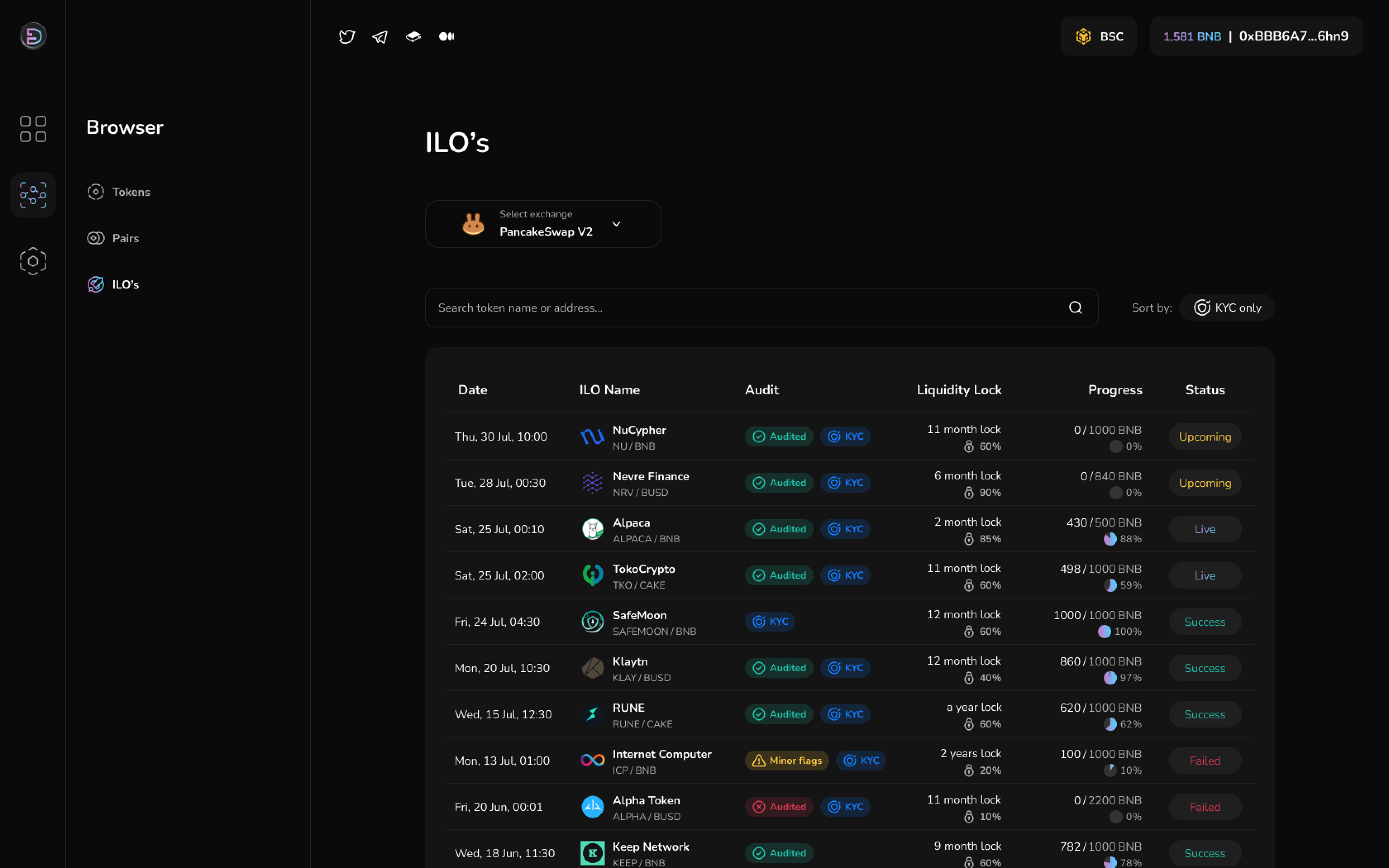Sort by the Progress column header
The image size is (1389, 868).
pyautogui.click(x=1115, y=390)
